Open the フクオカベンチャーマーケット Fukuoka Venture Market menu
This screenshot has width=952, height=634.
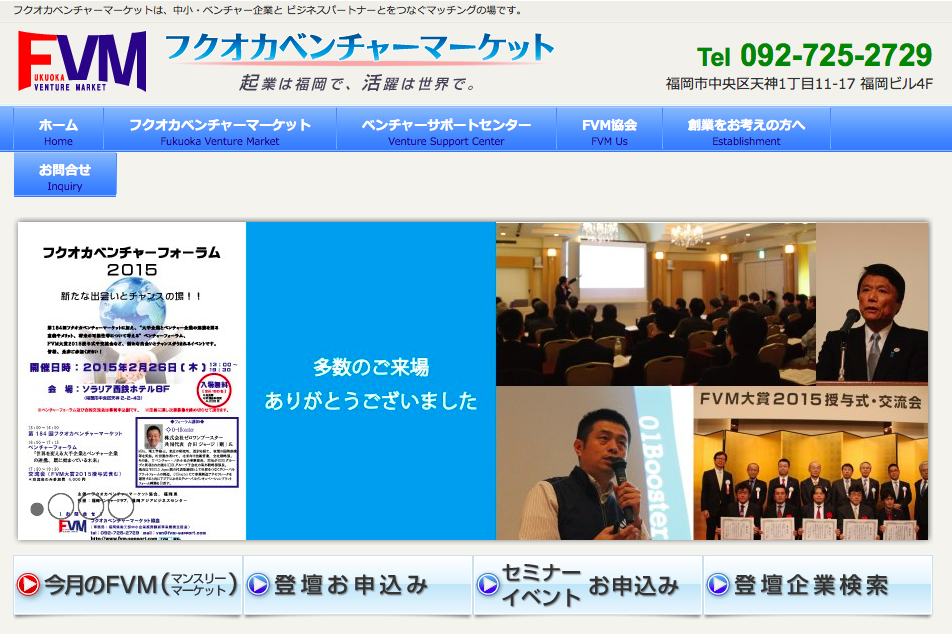220,129
